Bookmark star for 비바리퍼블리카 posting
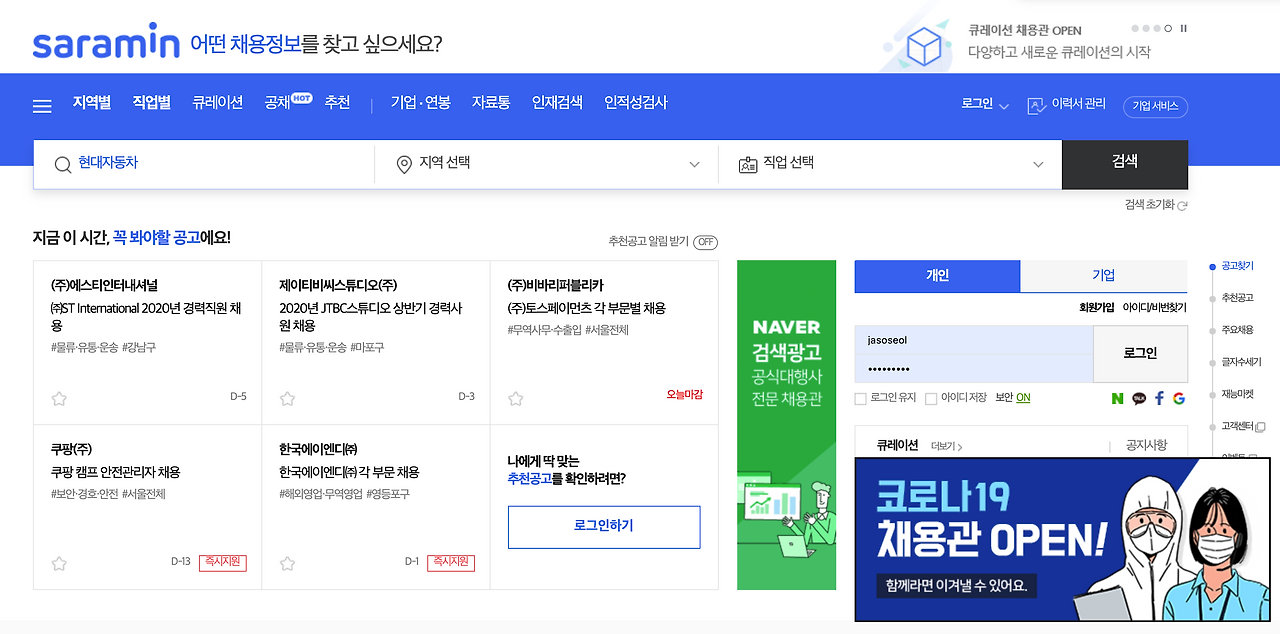Image resolution: width=1280 pixels, height=634 pixels. point(516,398)
